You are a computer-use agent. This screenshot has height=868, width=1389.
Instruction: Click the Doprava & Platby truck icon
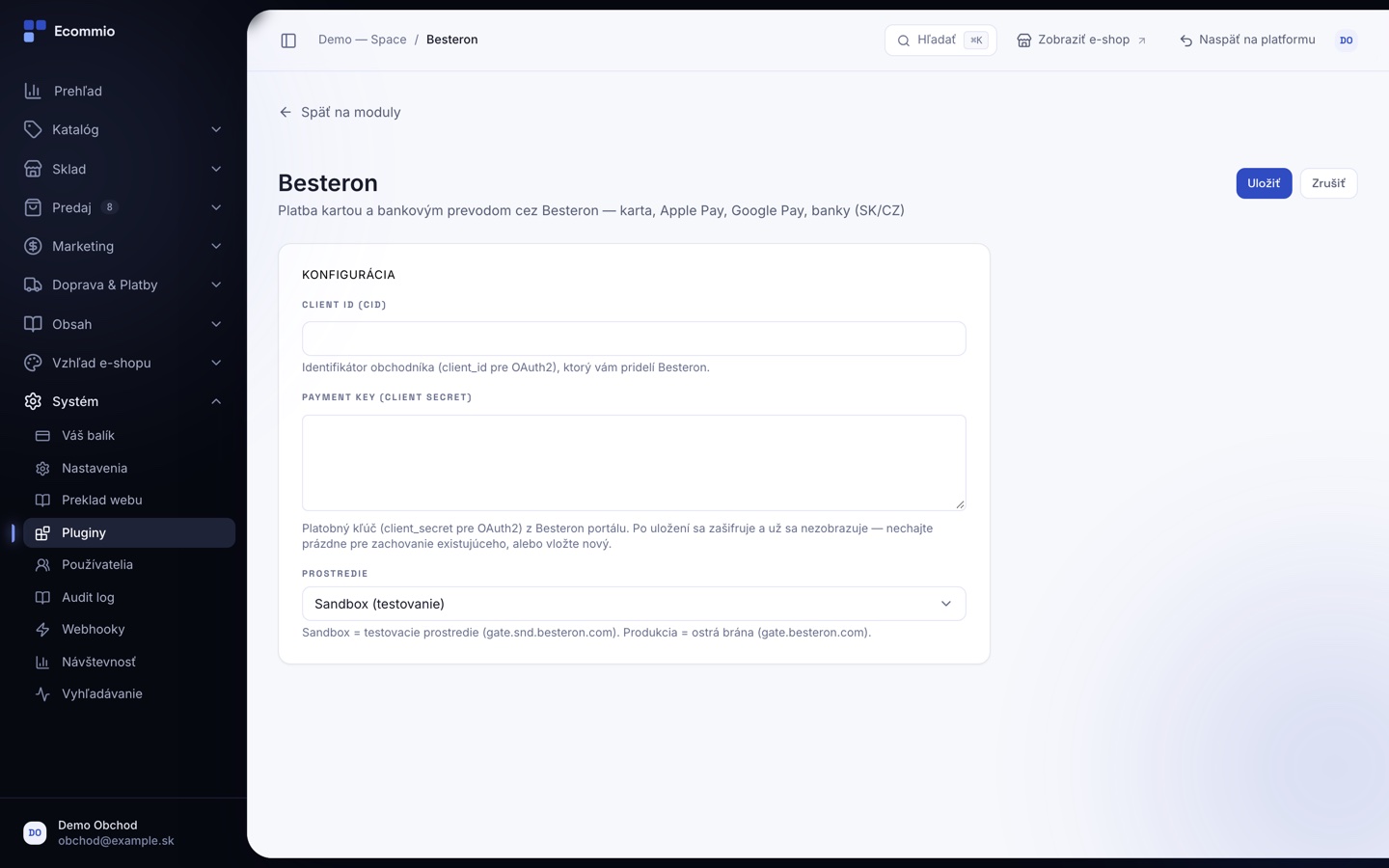[x=33, y=285]
